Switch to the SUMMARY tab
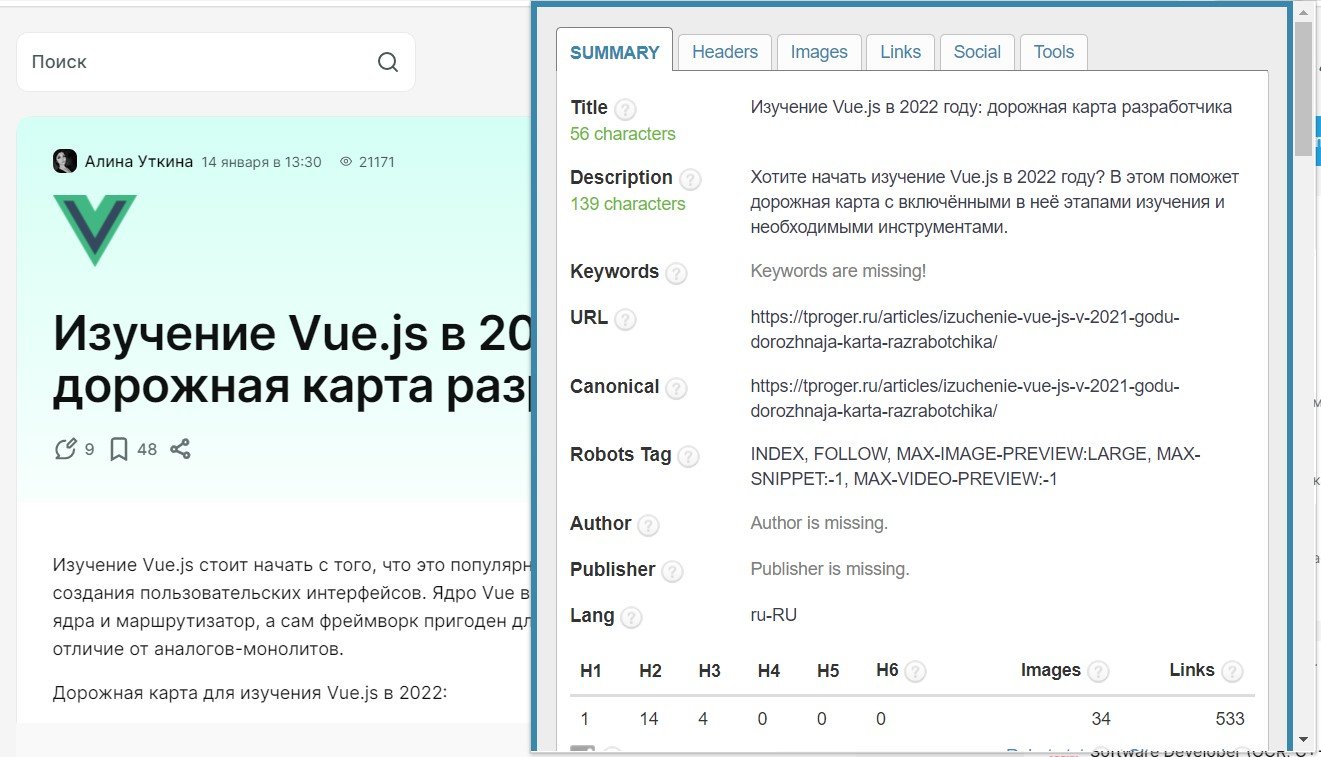 615,53
